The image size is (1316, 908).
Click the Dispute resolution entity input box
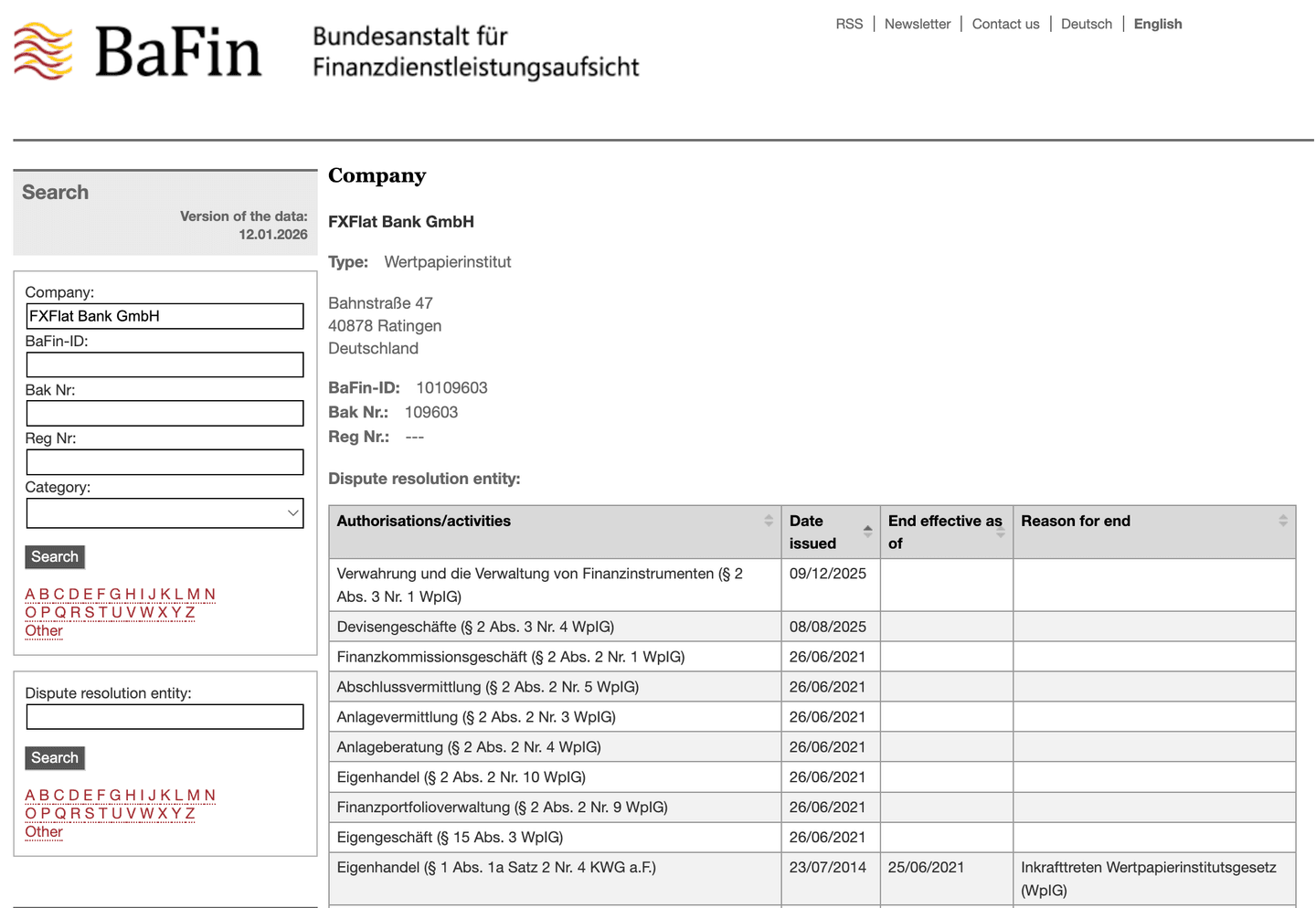164,716
